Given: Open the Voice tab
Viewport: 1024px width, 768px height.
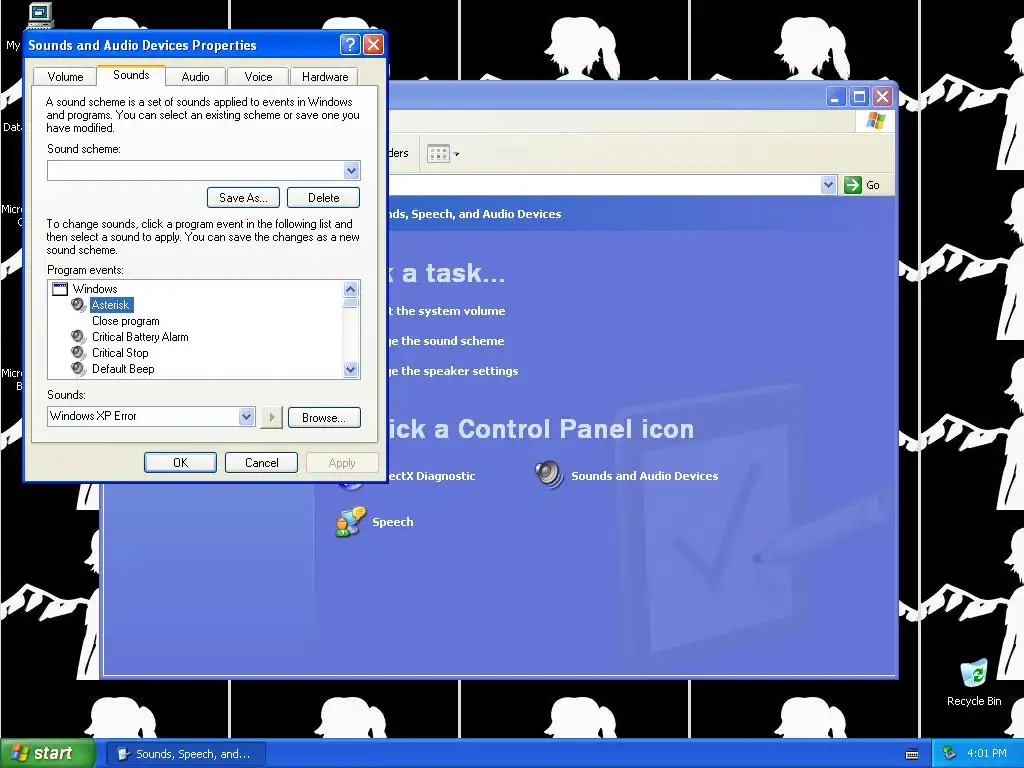Looking at the screenshot, I should 258,76.
